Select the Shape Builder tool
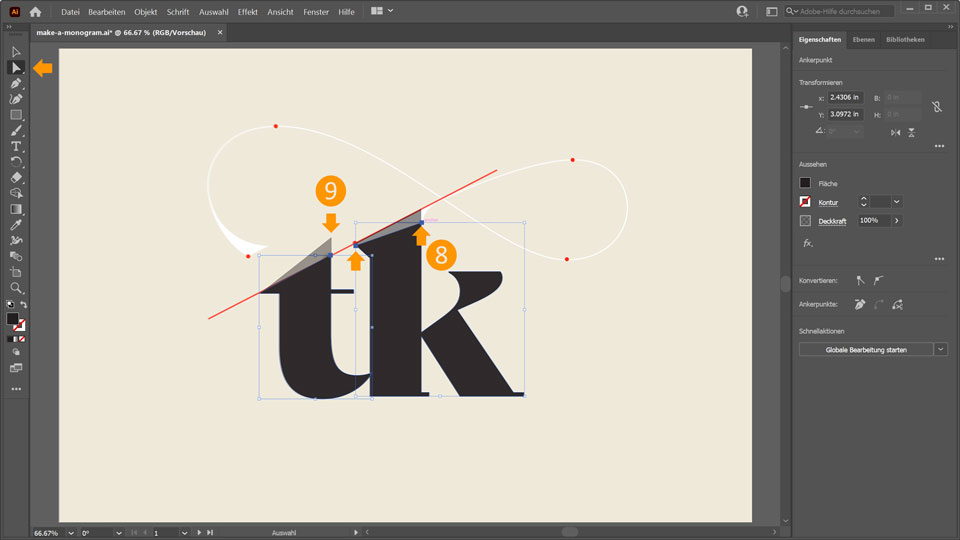Screen dimensions: 960x540 tap(16, 193)
